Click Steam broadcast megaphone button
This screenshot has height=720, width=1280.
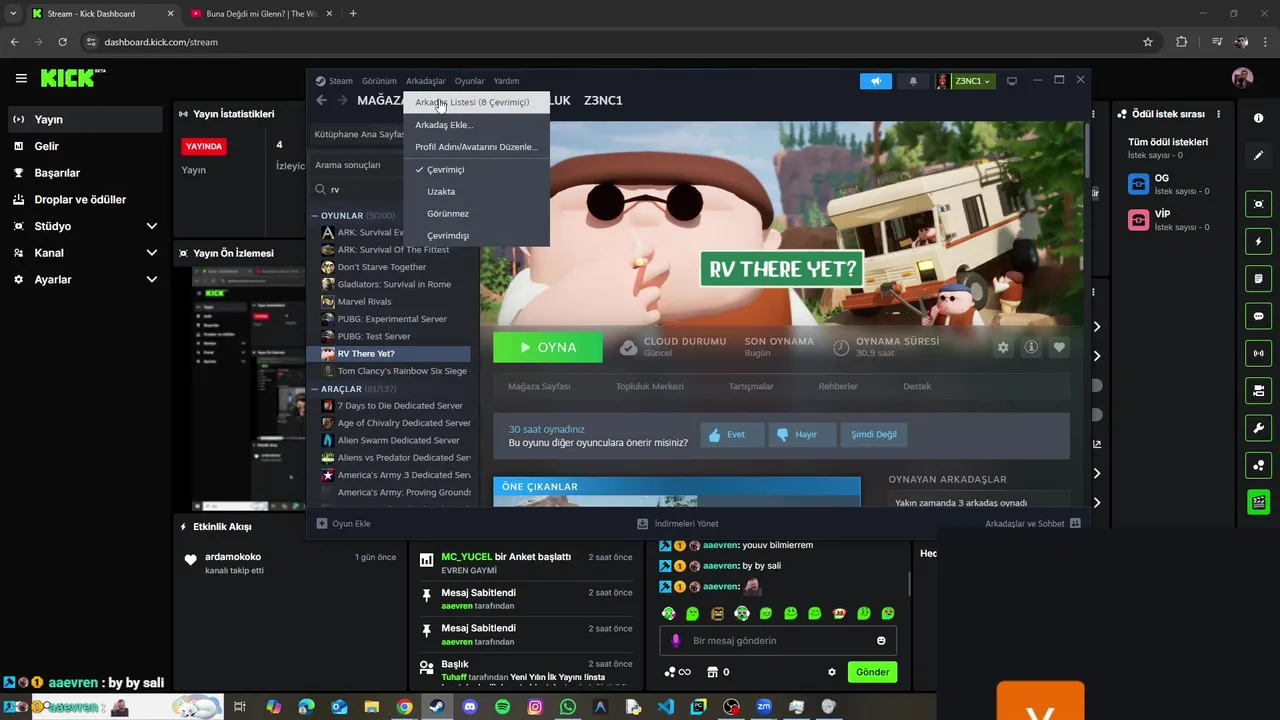click(876, 81)
